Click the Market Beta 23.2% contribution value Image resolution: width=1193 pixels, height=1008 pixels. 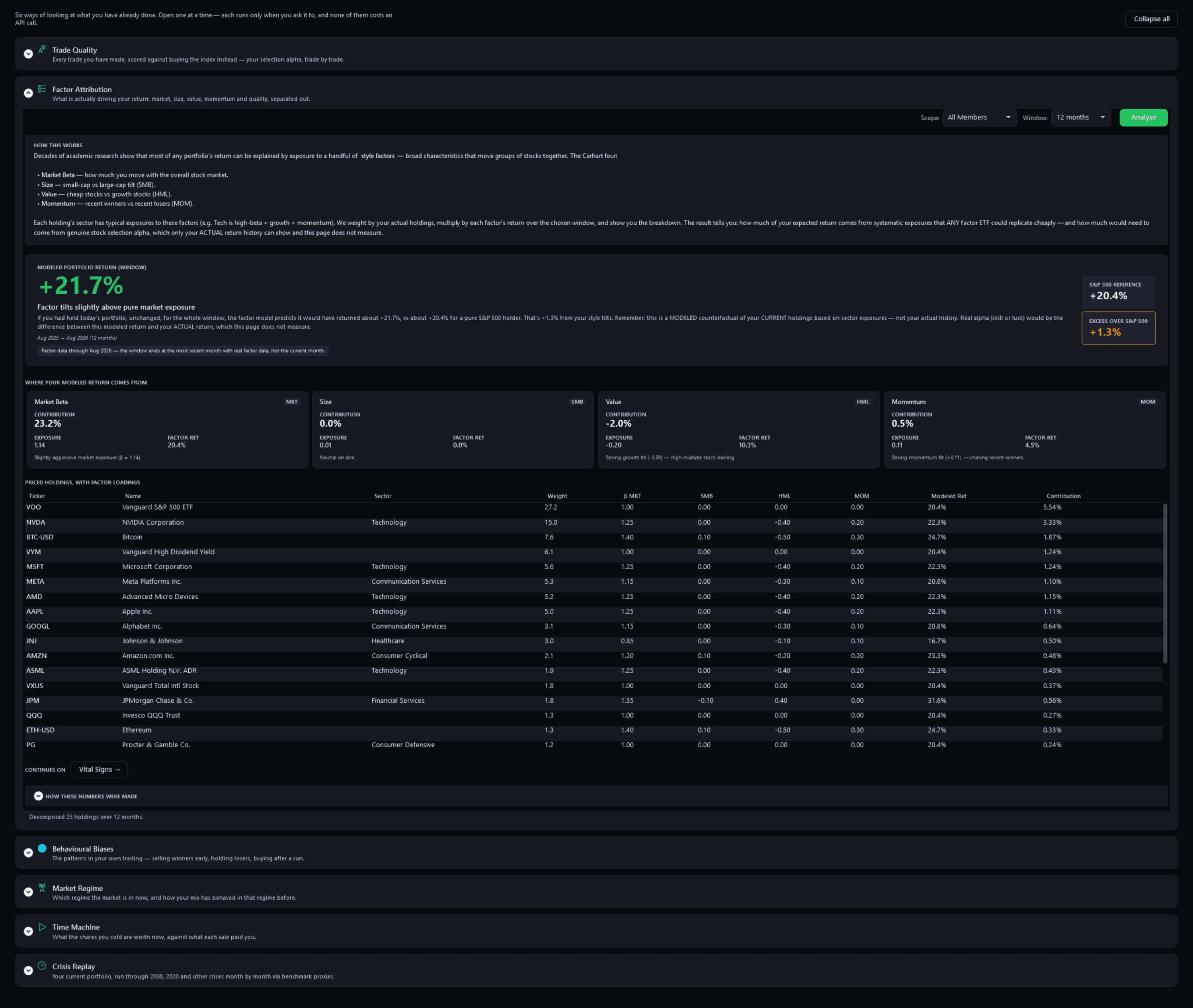(47, 424)
